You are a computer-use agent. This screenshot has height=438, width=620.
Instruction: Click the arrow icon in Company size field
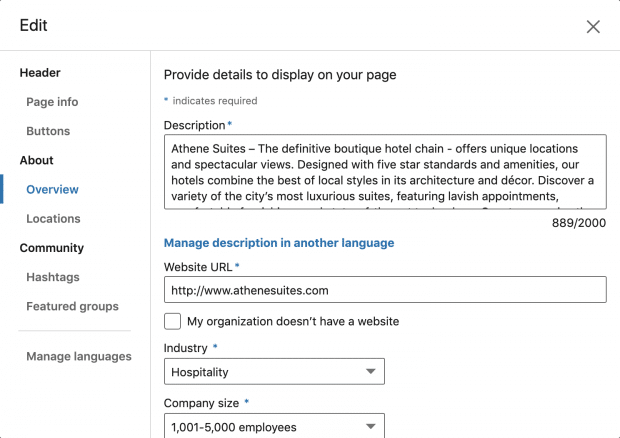click(x=370, y=427)
